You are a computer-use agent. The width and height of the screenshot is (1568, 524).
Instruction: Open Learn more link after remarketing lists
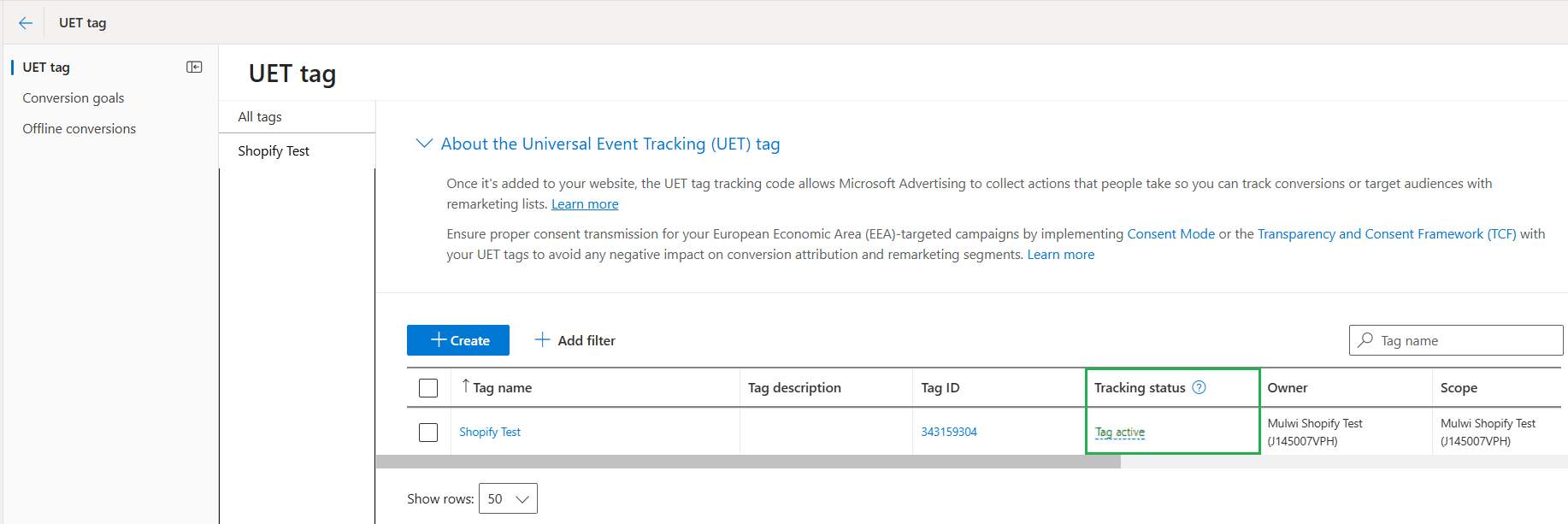(x=585, y=203)
